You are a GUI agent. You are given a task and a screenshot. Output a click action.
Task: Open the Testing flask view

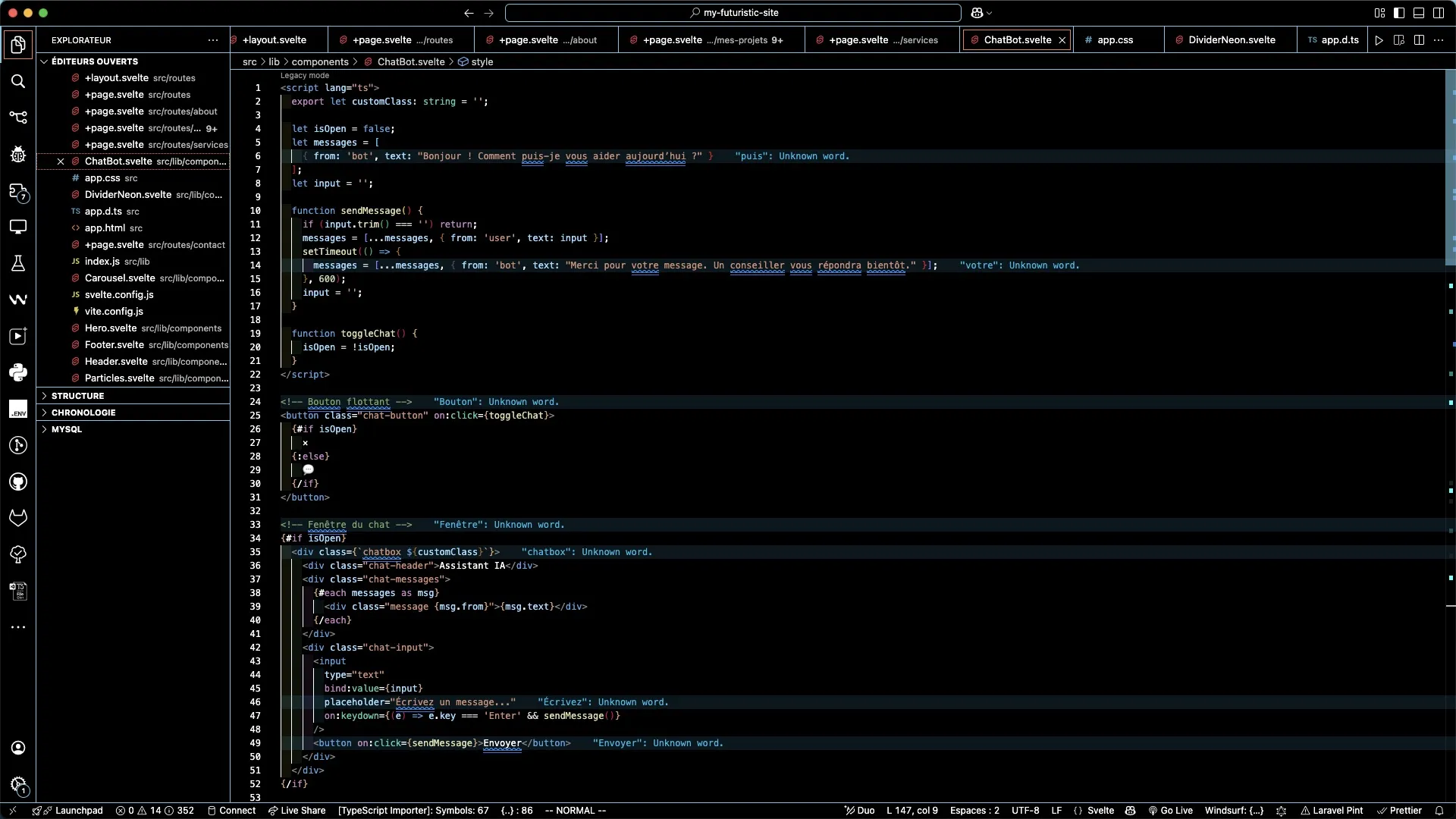[x=18, y=263]
